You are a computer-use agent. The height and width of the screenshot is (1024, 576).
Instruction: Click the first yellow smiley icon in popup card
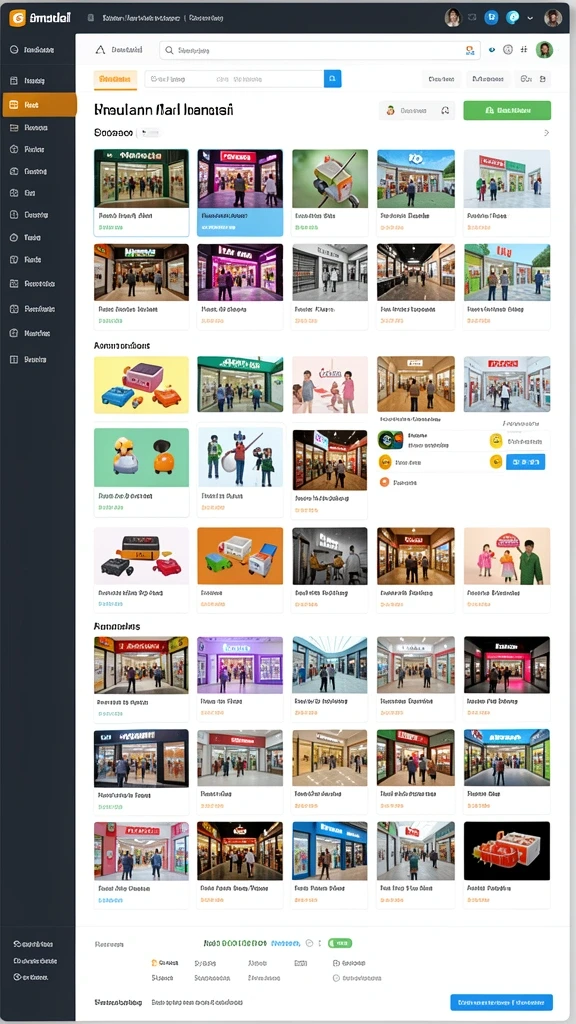tap(496, 441)
